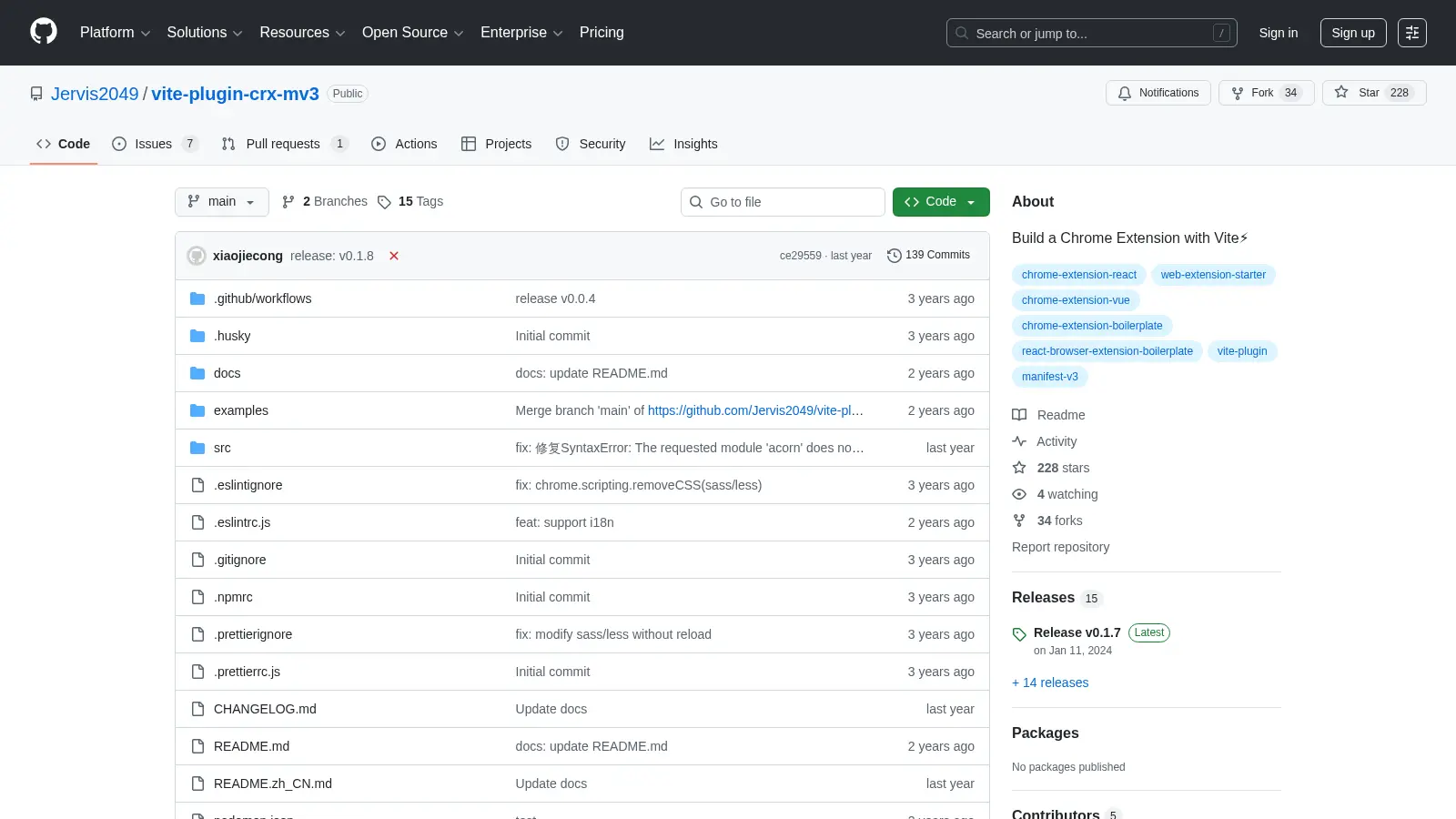1456x819 pixels.
Task: Select the chrome-extension-react topic tag
Action: 1079,275
